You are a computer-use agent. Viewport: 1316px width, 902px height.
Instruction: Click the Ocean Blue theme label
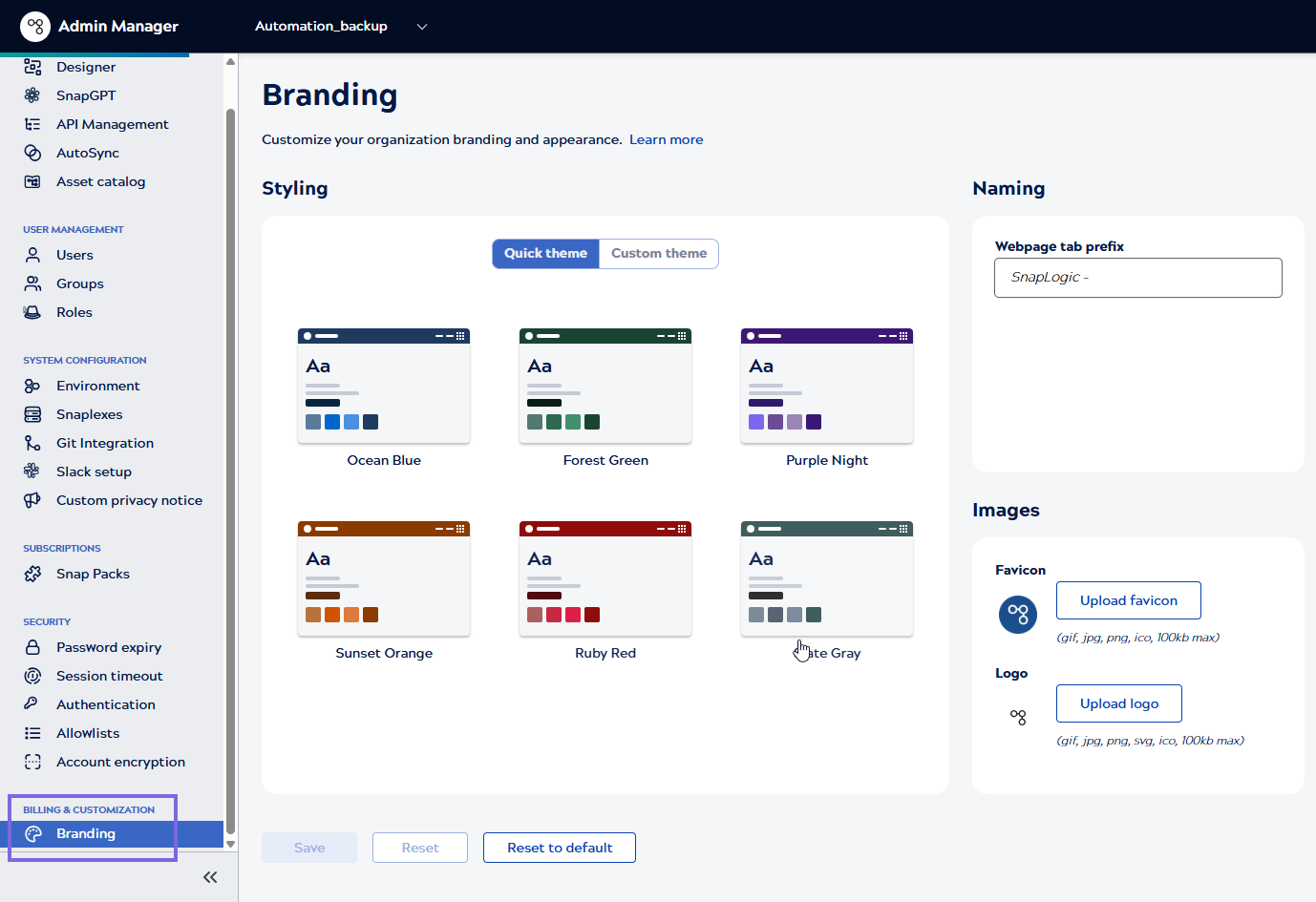point(384,460)
